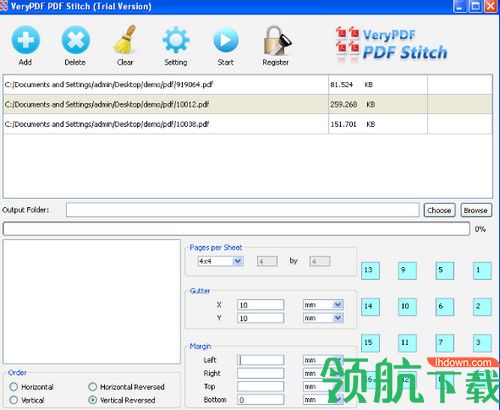Click the Output Folder text field
The height and width of the screenshot is (410, 500).
click(x=242, y=210)
